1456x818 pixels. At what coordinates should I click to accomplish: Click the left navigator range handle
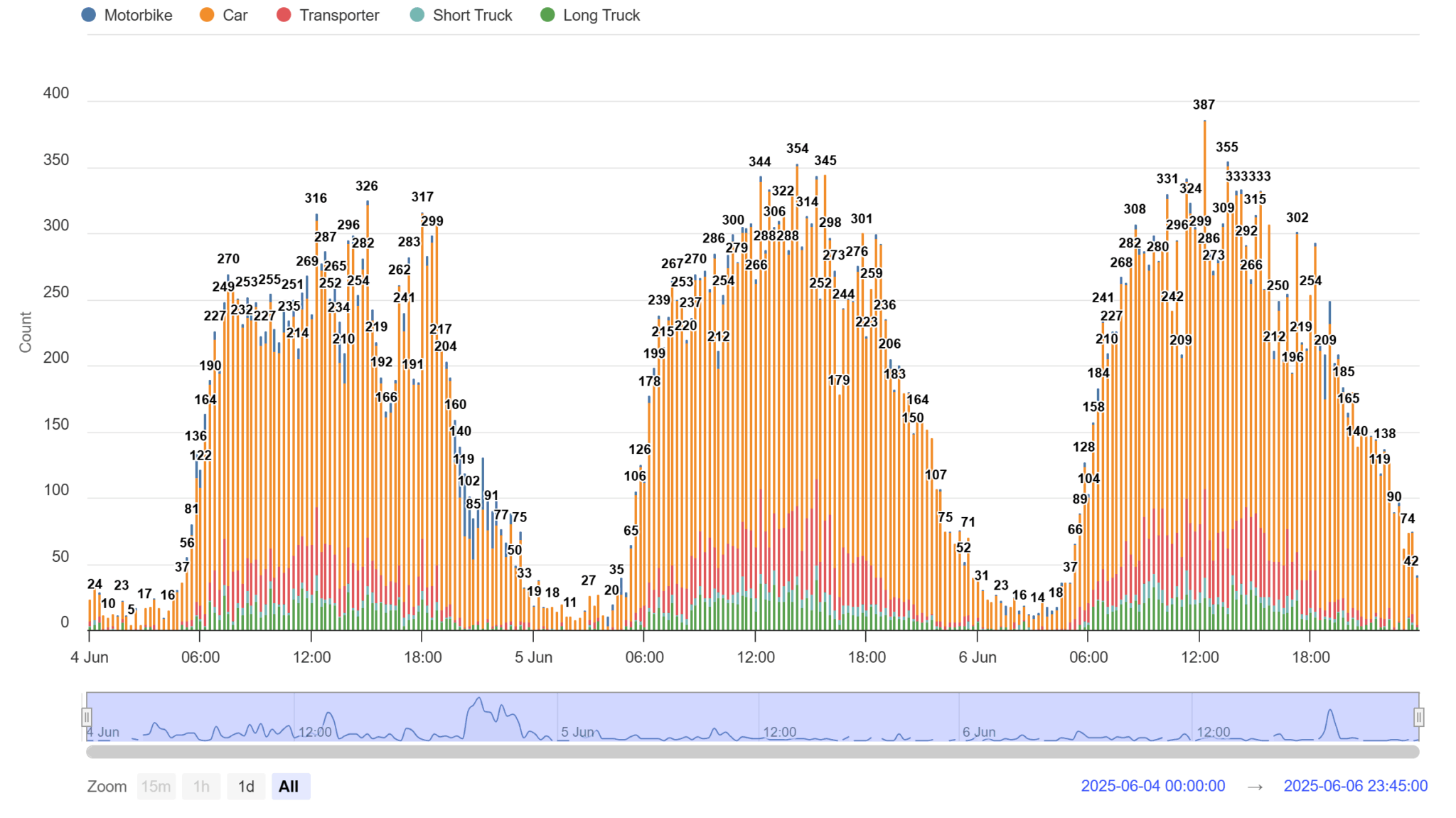pos(87,717)
